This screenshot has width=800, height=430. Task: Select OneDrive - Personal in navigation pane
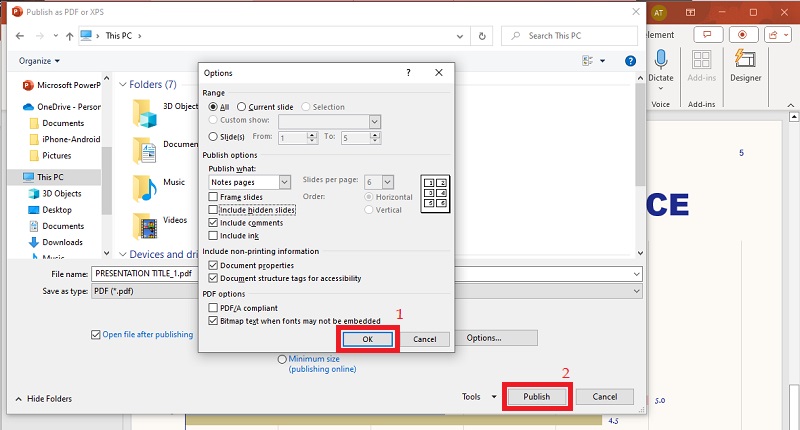pos(61,107)
